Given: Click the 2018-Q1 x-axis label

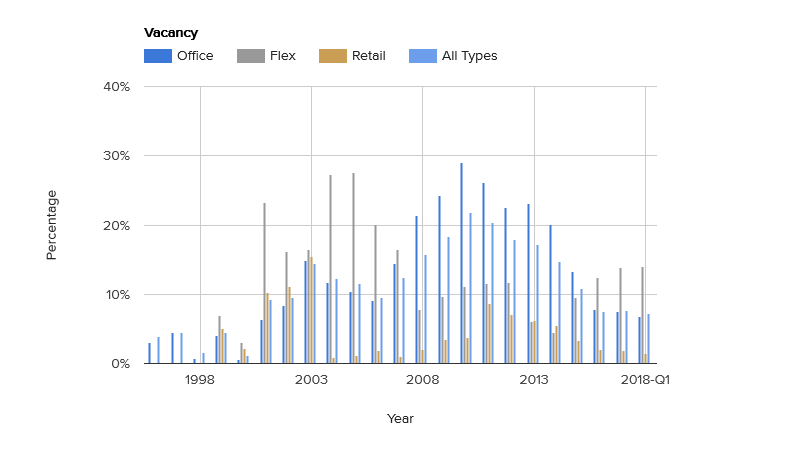Looking at the screenshot, I should 645,381.
